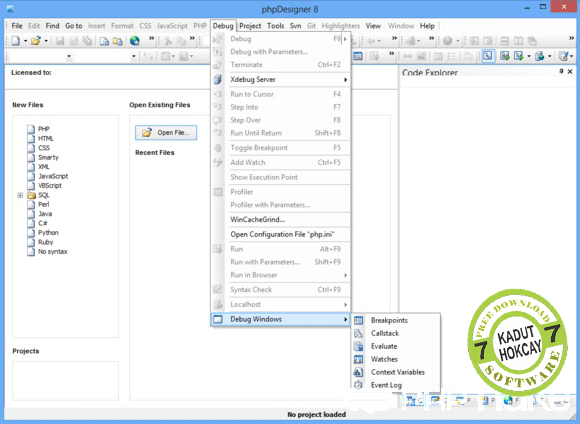Select Open Configuration File "php.ini"
Screen dimensions: 580x424
pos(281,234)
